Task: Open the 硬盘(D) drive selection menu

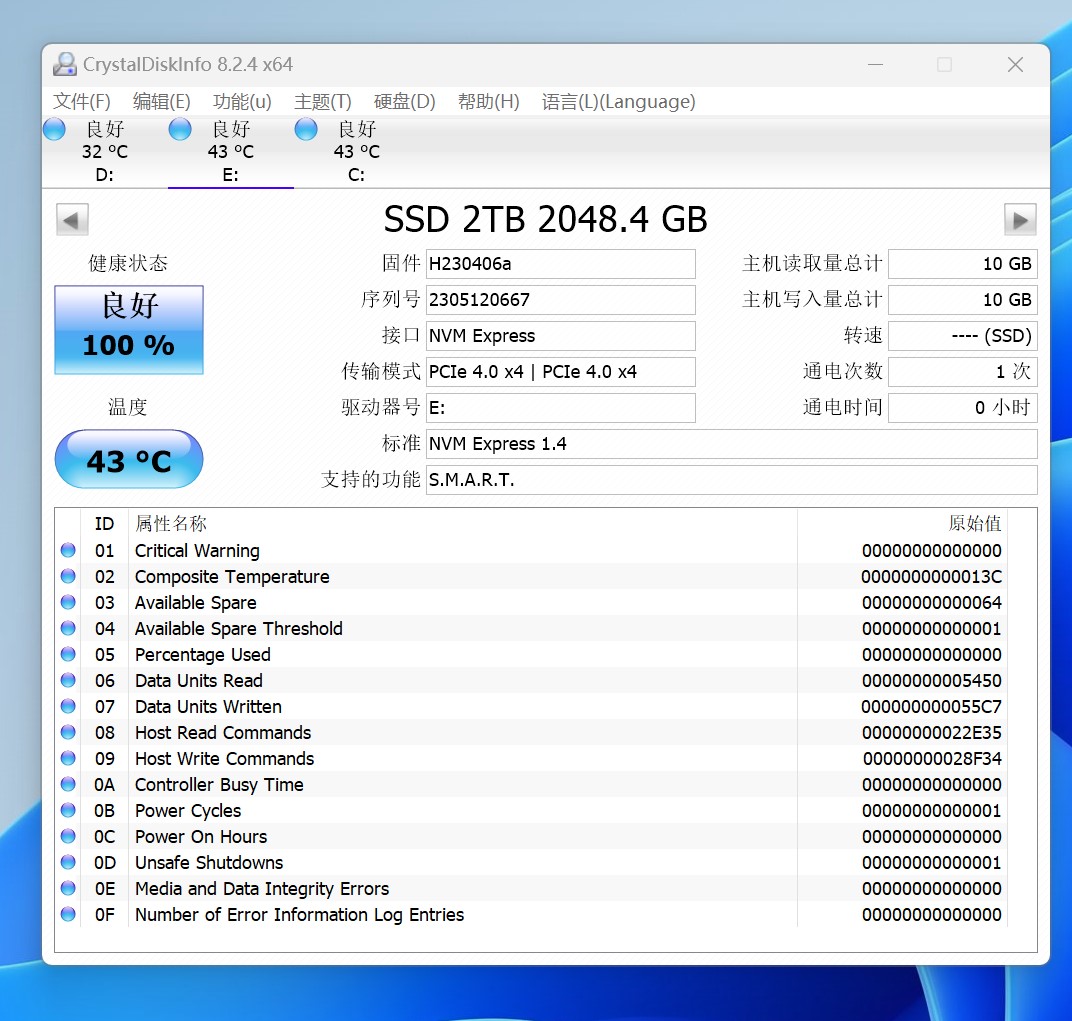Action: tap(405, 101)
